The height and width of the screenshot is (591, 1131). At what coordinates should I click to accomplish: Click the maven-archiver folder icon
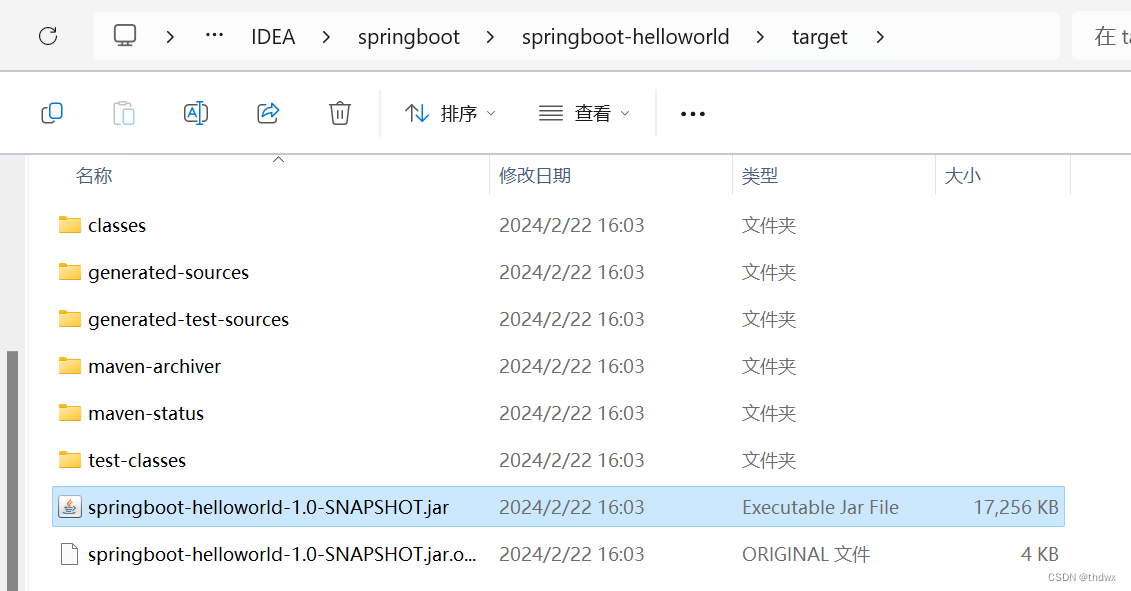69,366
